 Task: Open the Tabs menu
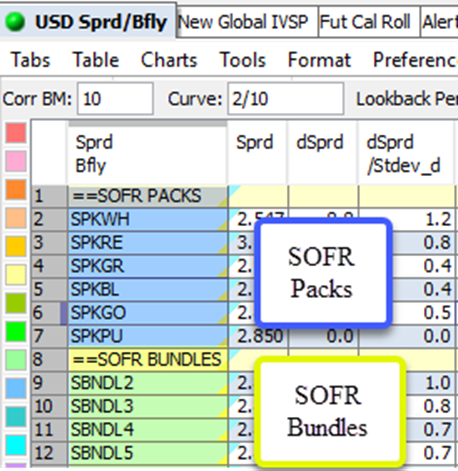tap(31, 60)
